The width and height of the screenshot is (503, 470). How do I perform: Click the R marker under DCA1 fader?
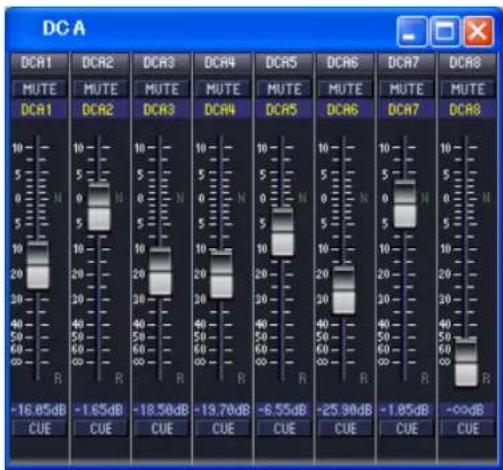tap(58, 378)
